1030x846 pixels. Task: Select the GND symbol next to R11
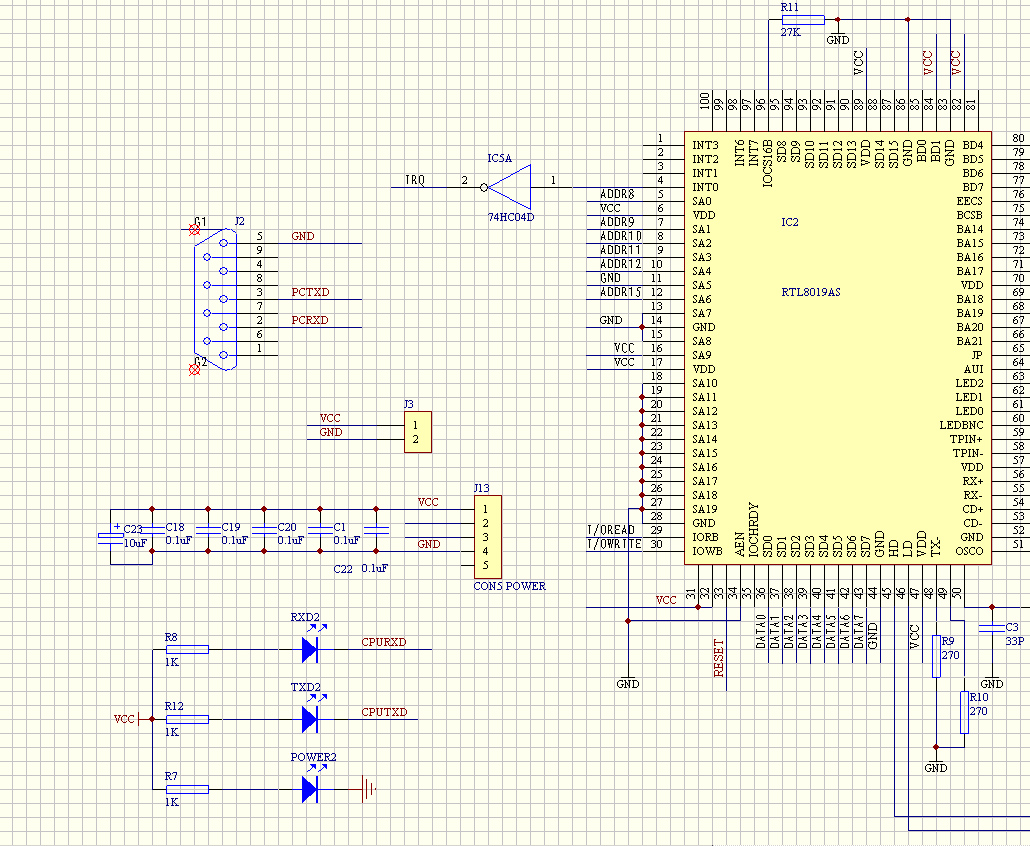pos(838,35)
